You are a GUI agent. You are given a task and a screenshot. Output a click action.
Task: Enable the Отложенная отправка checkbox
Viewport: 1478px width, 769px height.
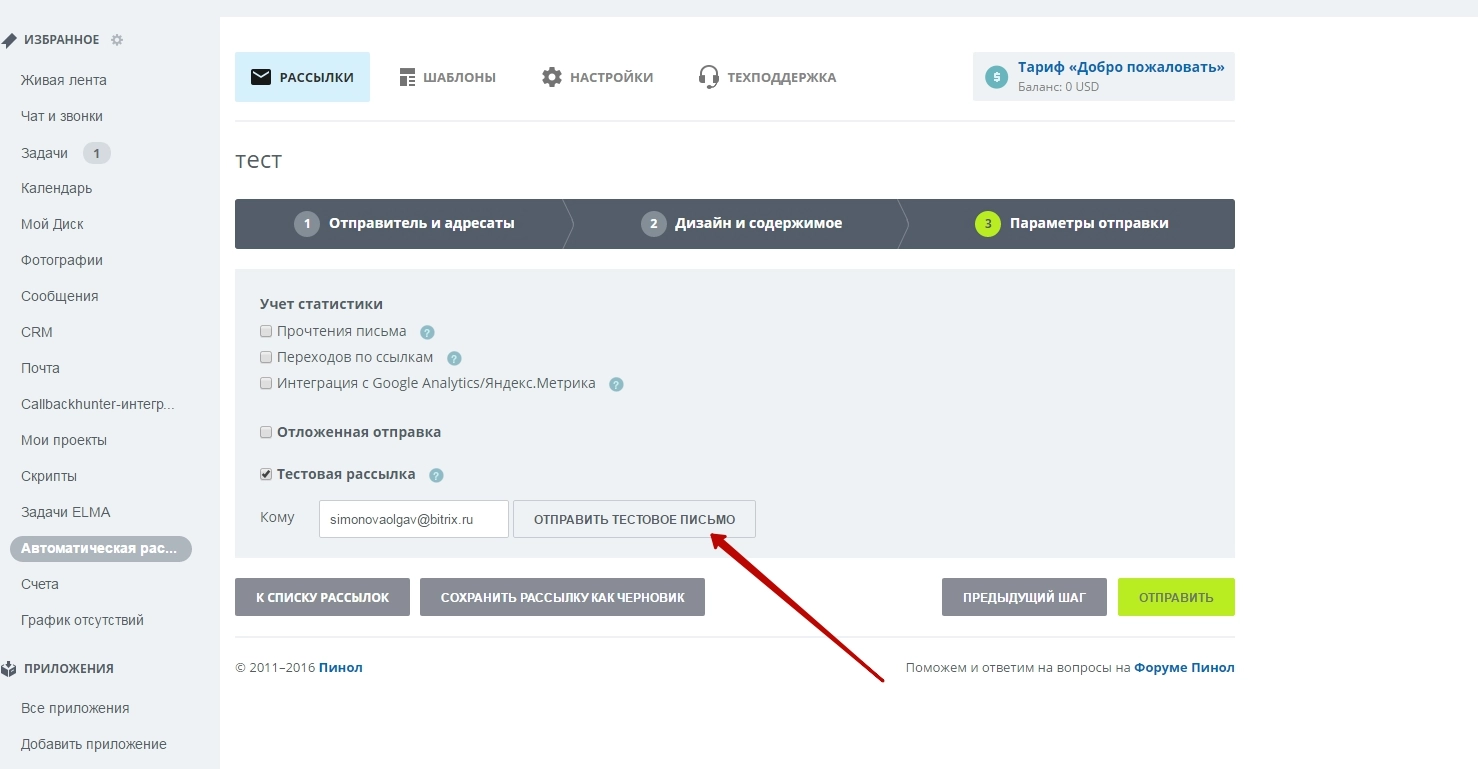pos(266,433)
